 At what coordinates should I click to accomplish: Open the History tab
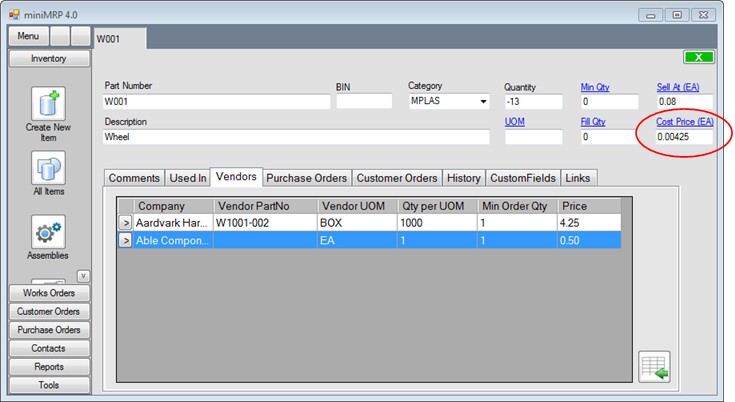click(463, 178)
